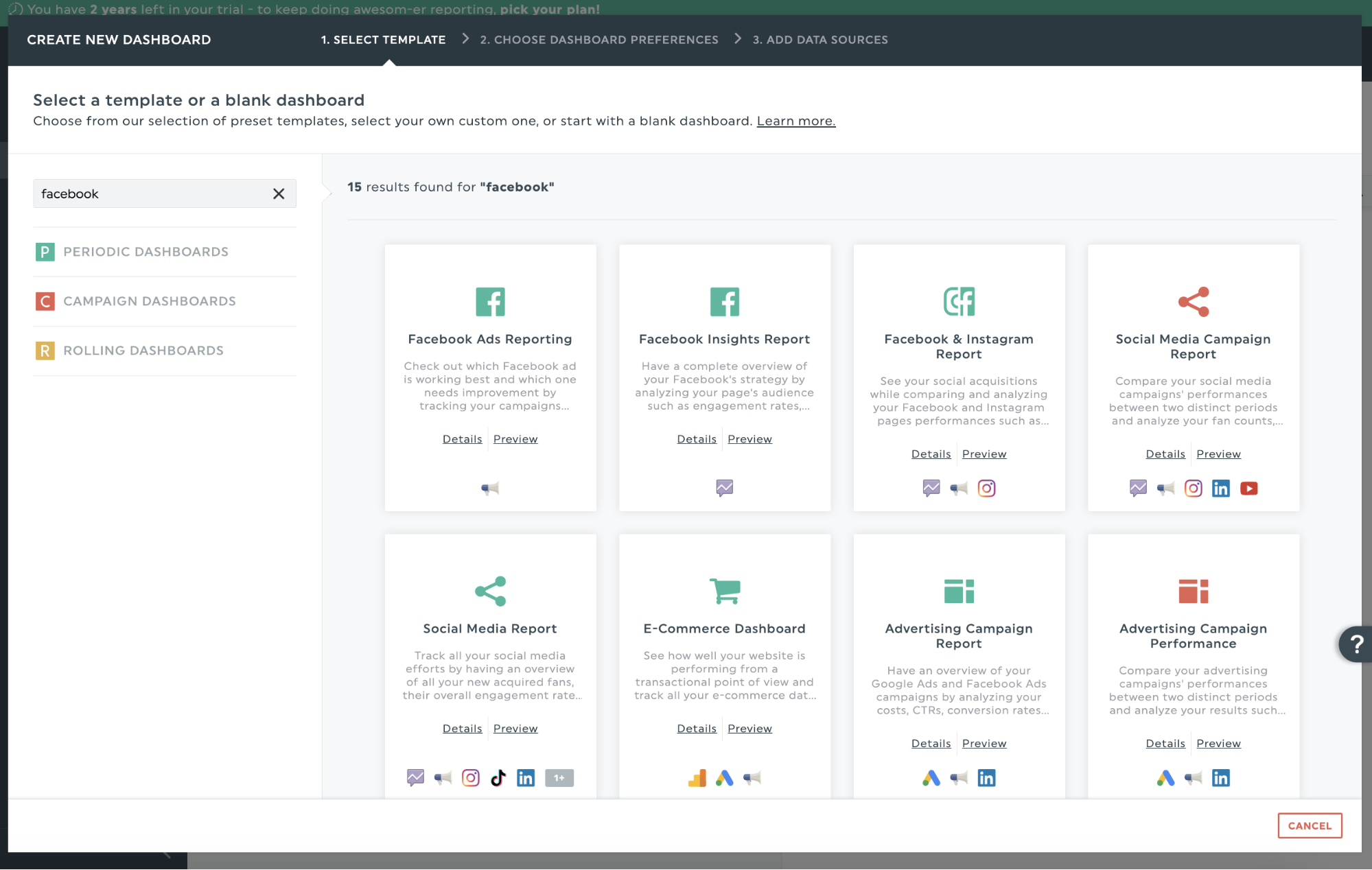
Task: Open Details for Social Media Report
Action: pyautogui.click(x=463, y=729)
